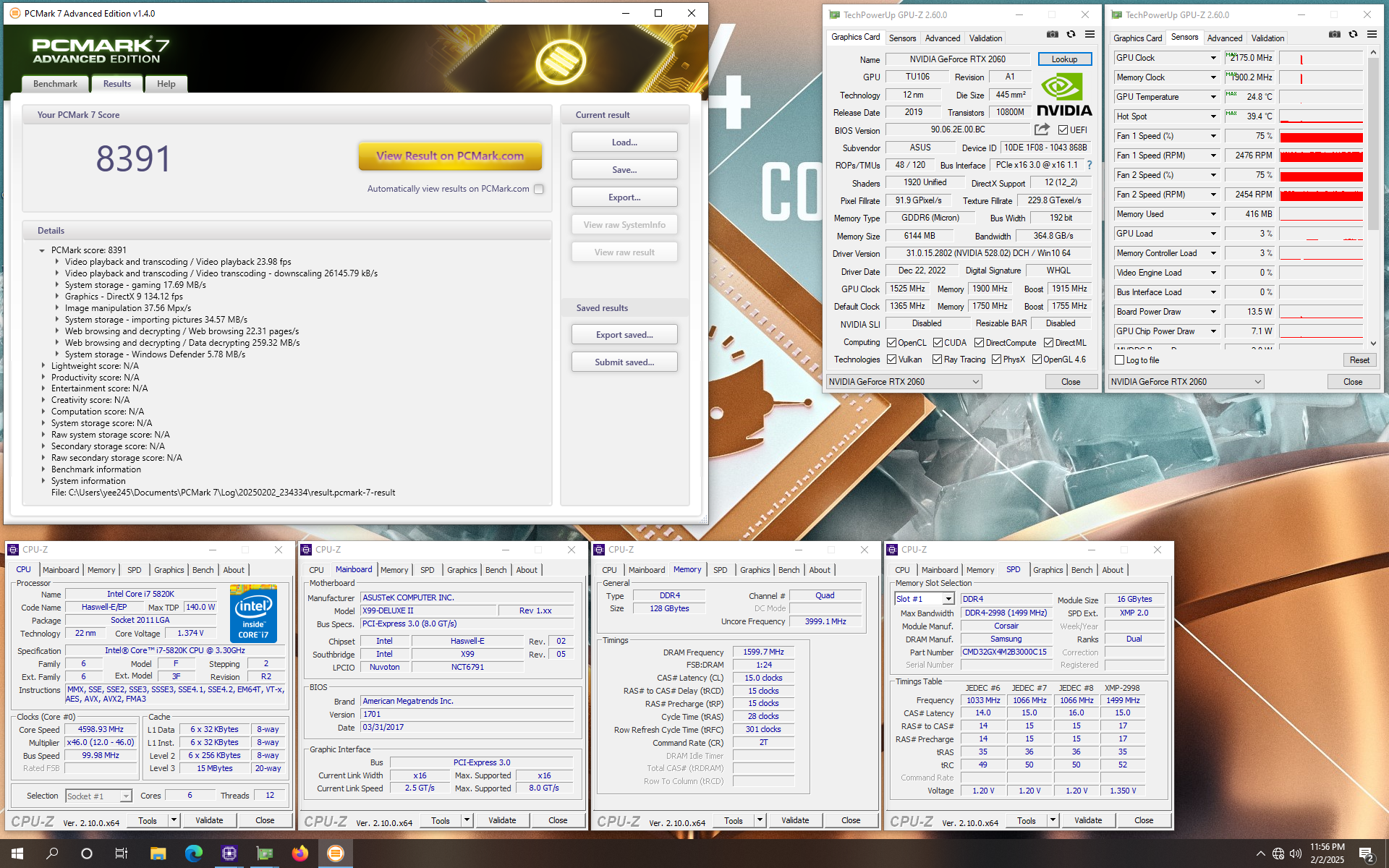The height and width of the screenshot is (868, 1389).
Task: Open GPU selector dropdown in GPU-Z Graphics Card window
Action: pos(904,382)
